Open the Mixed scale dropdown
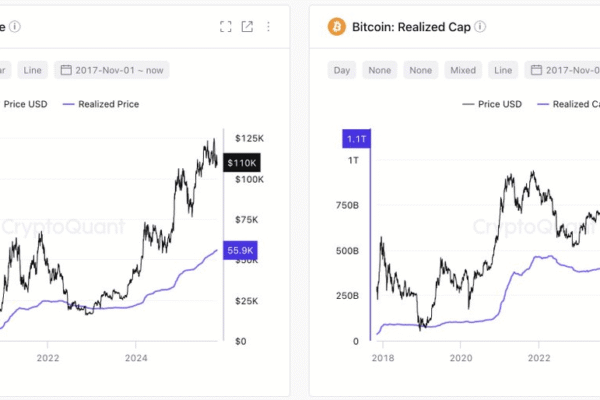Screen dimensions: 600x400 tap(463, 70)
